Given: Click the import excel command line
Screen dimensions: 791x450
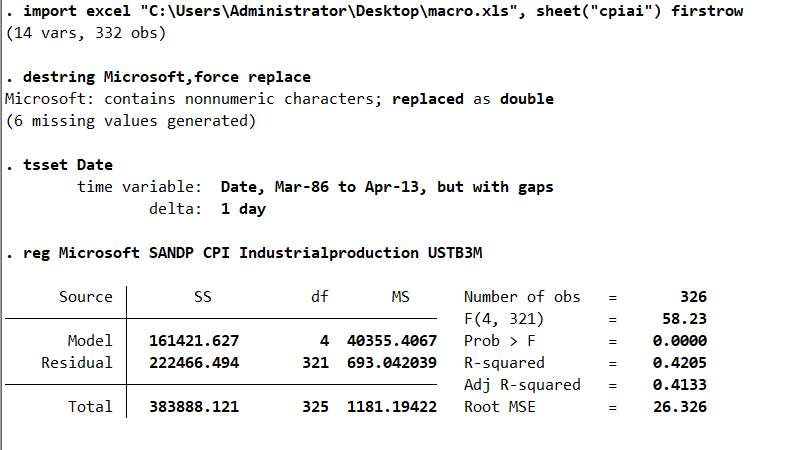Looking at the screenshot, I should point(380,11).
